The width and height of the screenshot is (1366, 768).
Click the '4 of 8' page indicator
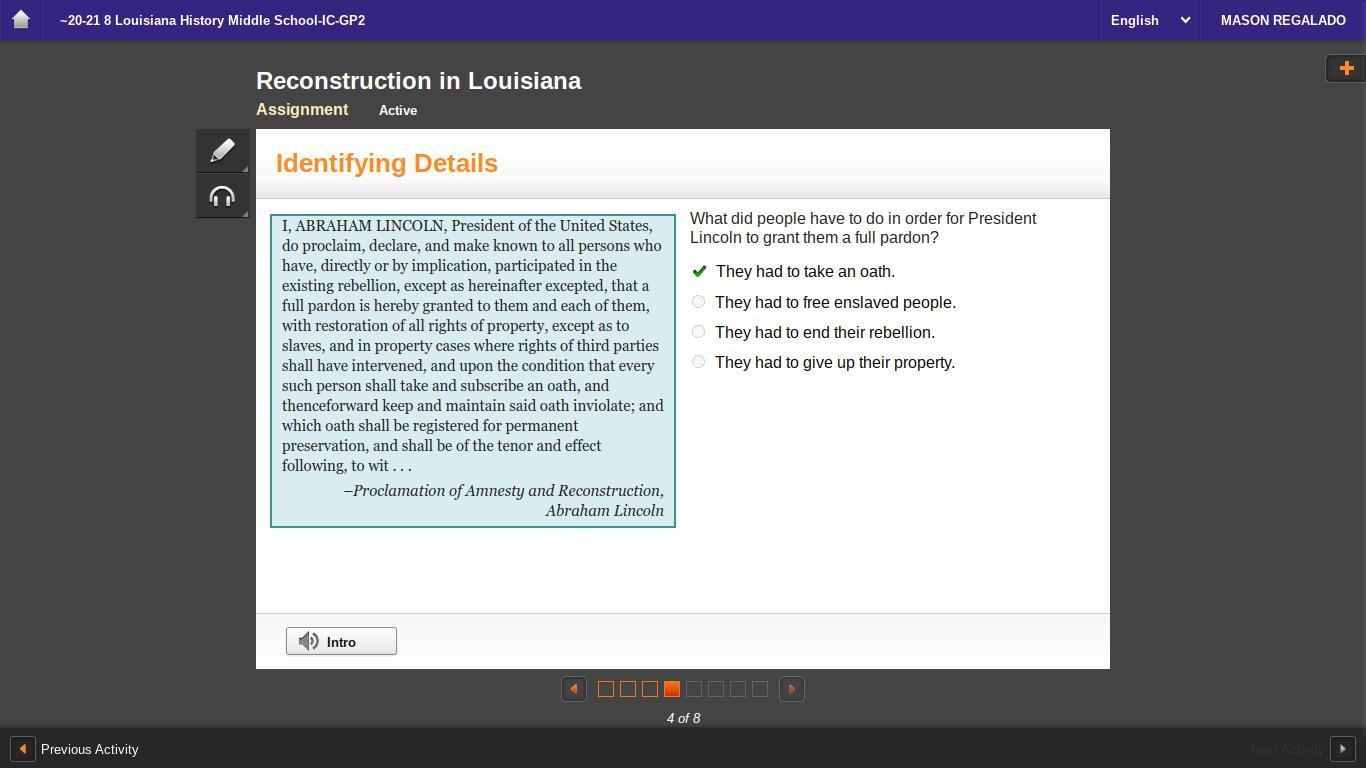[x=683, y=718]
